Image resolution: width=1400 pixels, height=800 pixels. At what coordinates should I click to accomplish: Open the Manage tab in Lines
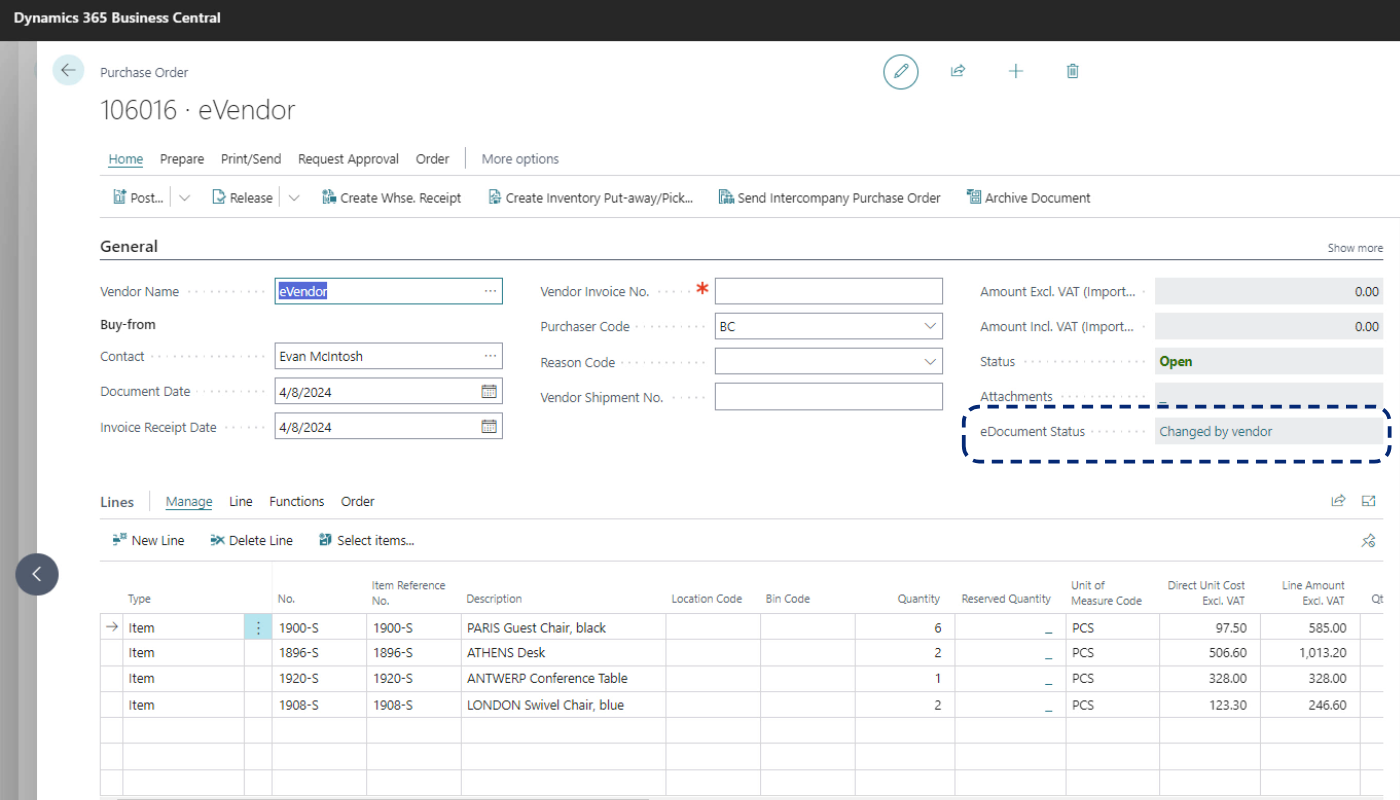pos(189,501)
